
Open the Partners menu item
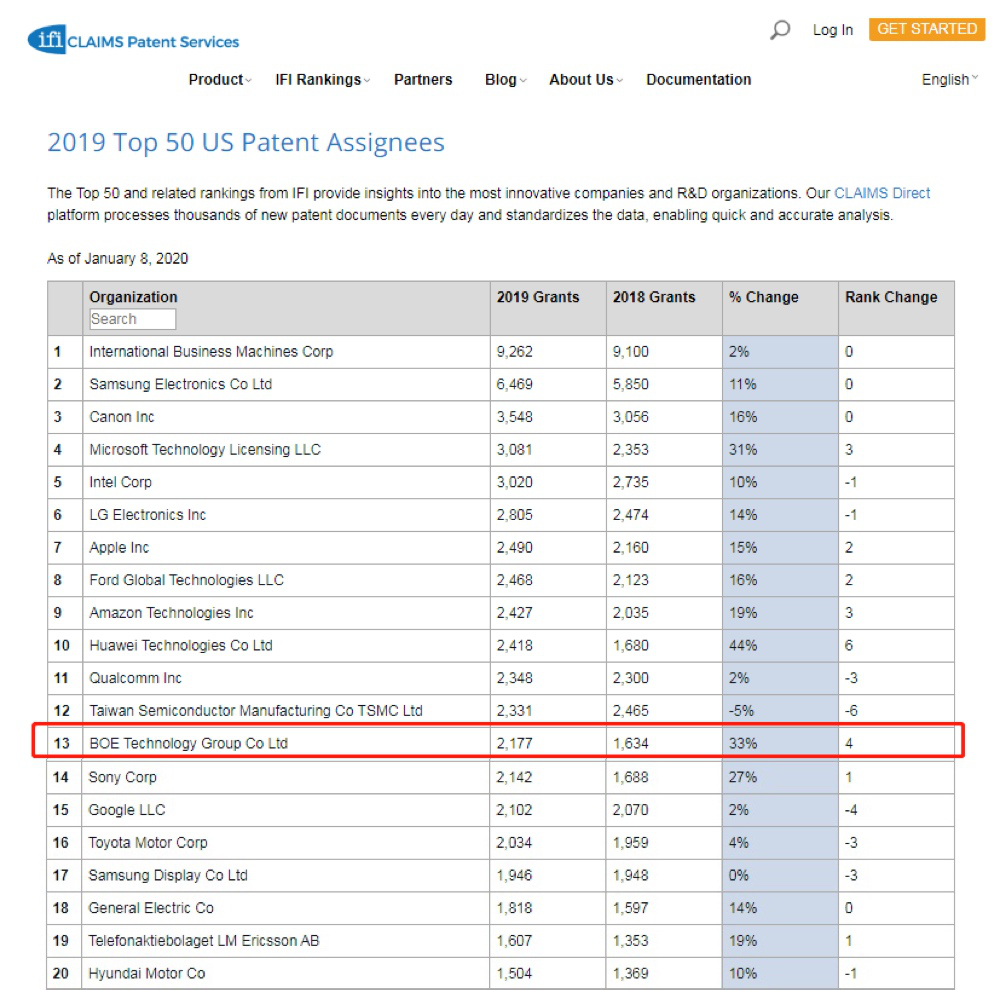[x=422, y=80]
